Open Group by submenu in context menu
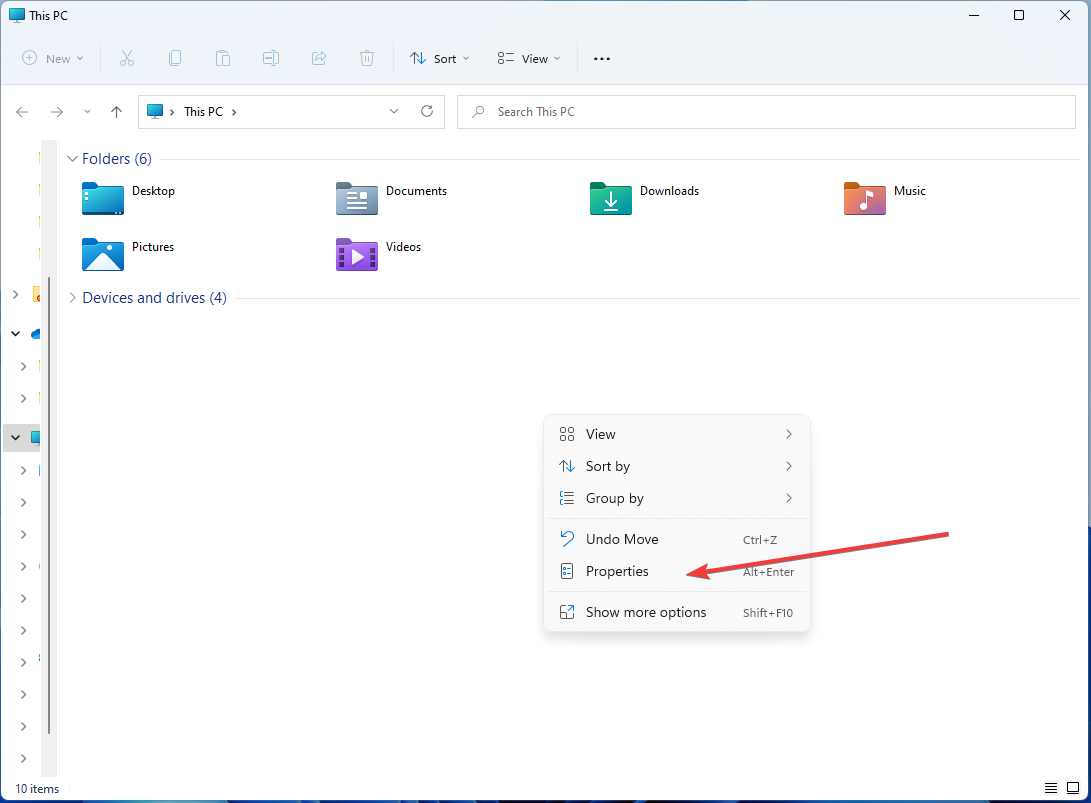This screenshot has width=1091, height=803. [676, 498]
